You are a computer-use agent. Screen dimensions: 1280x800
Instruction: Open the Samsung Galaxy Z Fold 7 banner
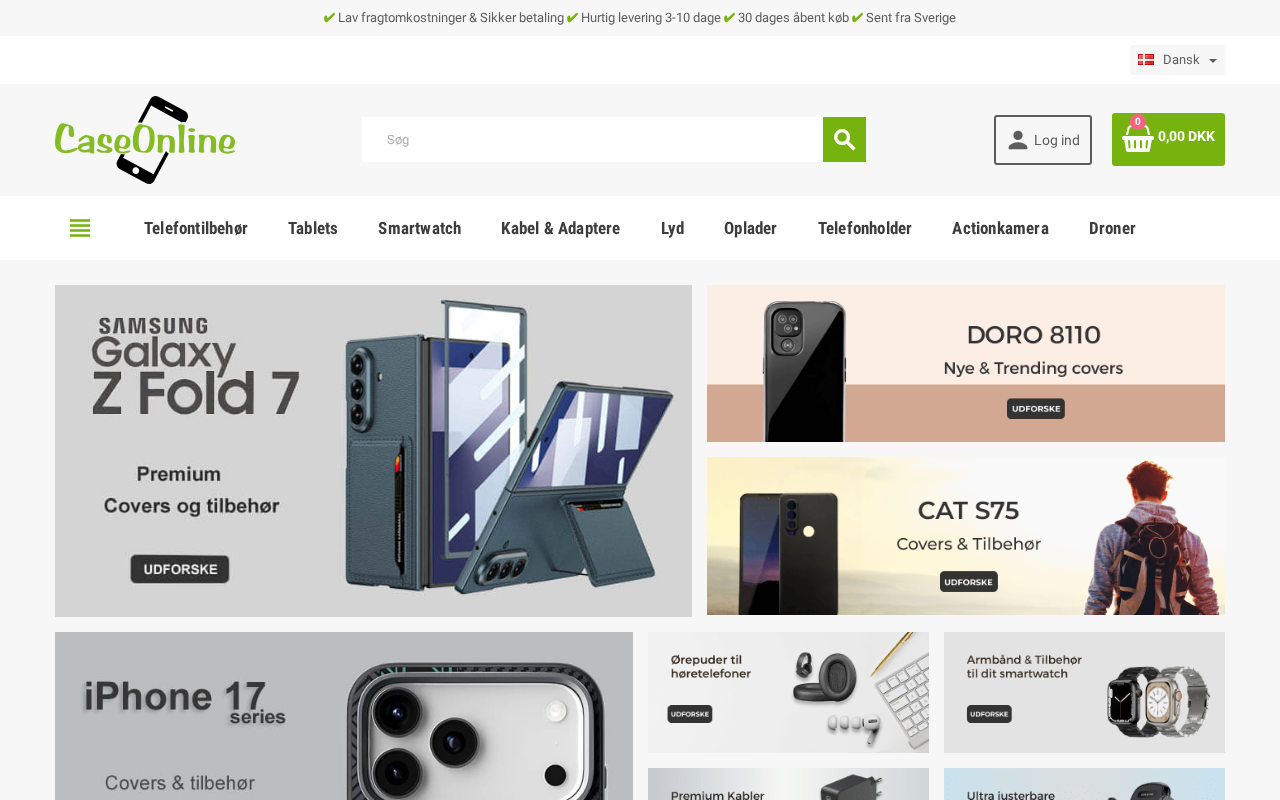click(373, 451)
